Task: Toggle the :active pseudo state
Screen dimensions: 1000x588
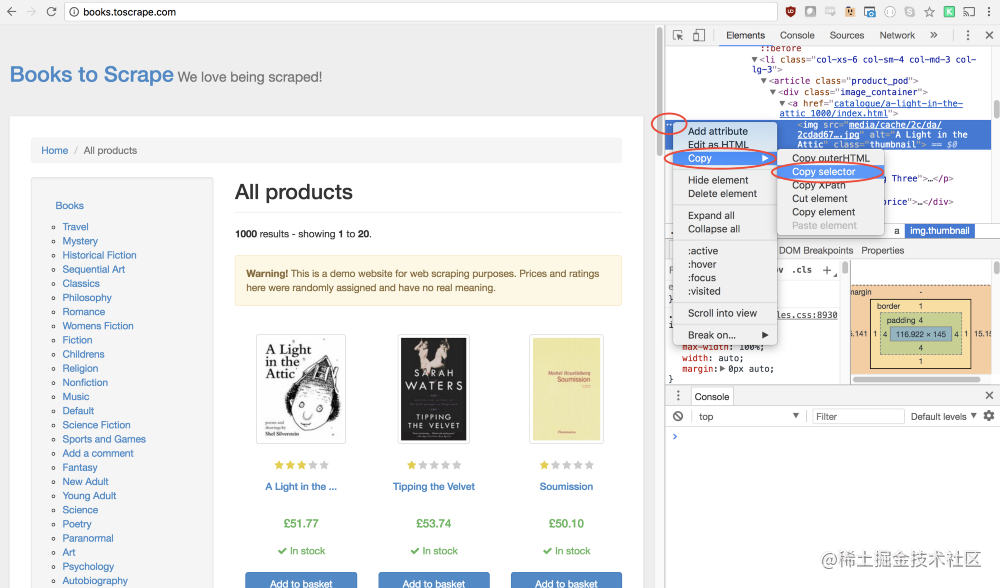Action: click(724, 251)
